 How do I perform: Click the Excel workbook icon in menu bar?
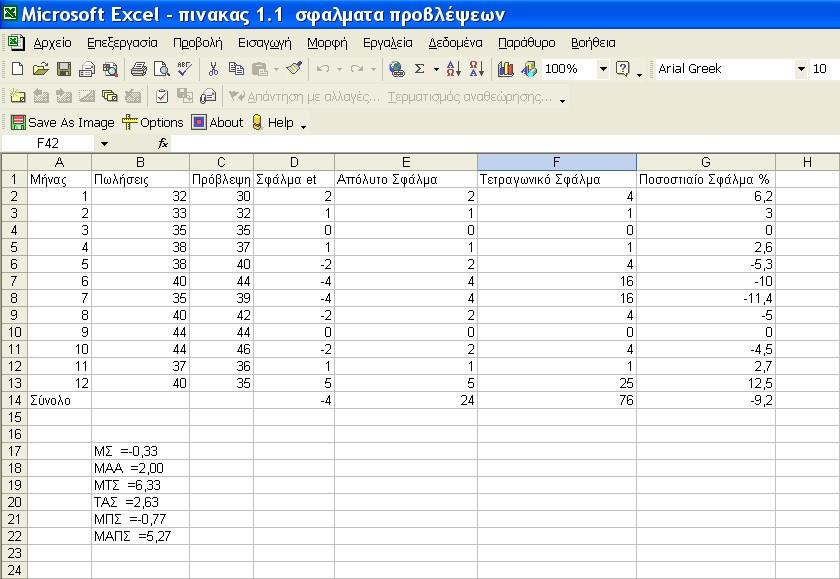(16, 42)
